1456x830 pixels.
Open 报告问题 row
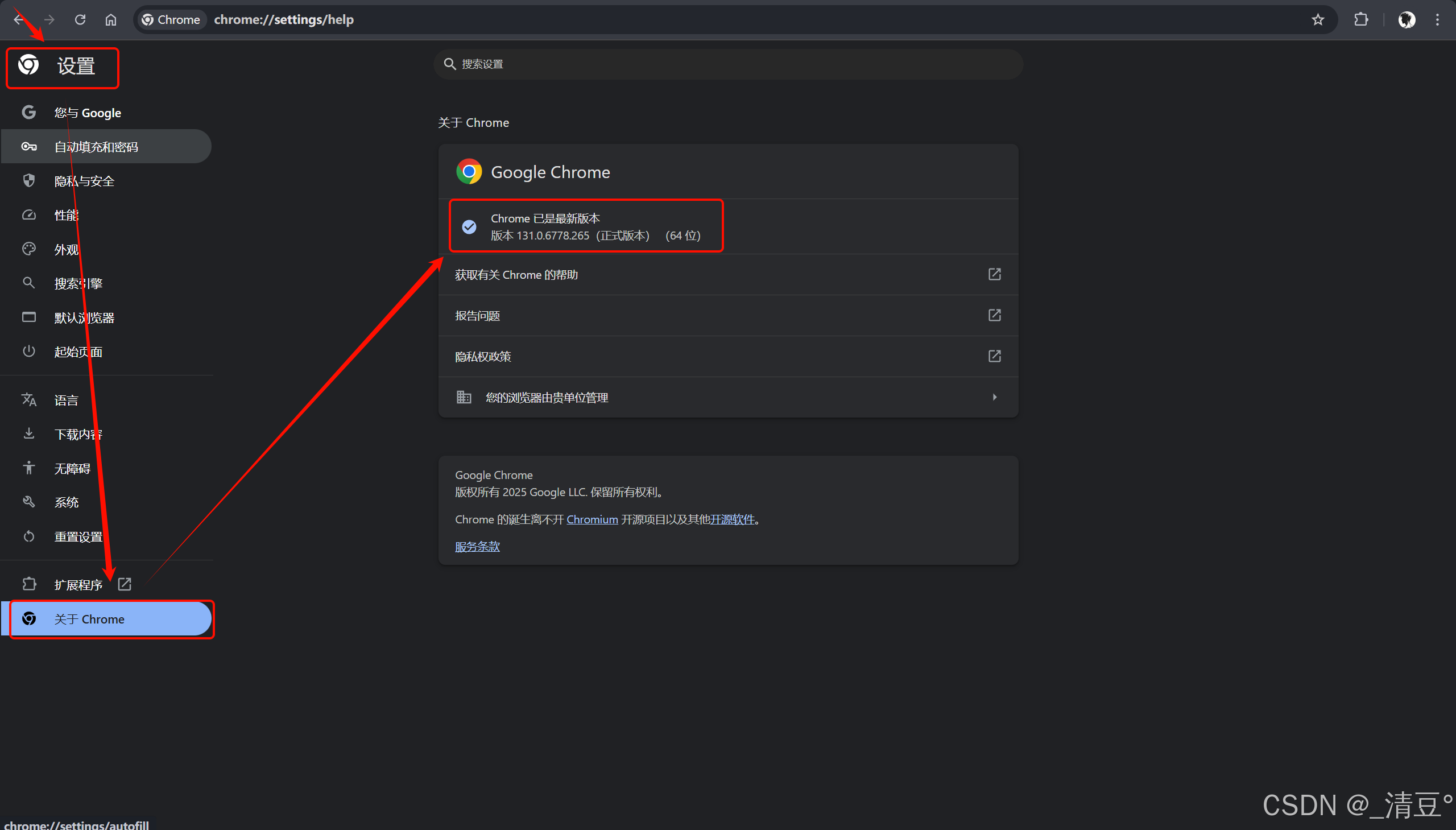(729, 316)
